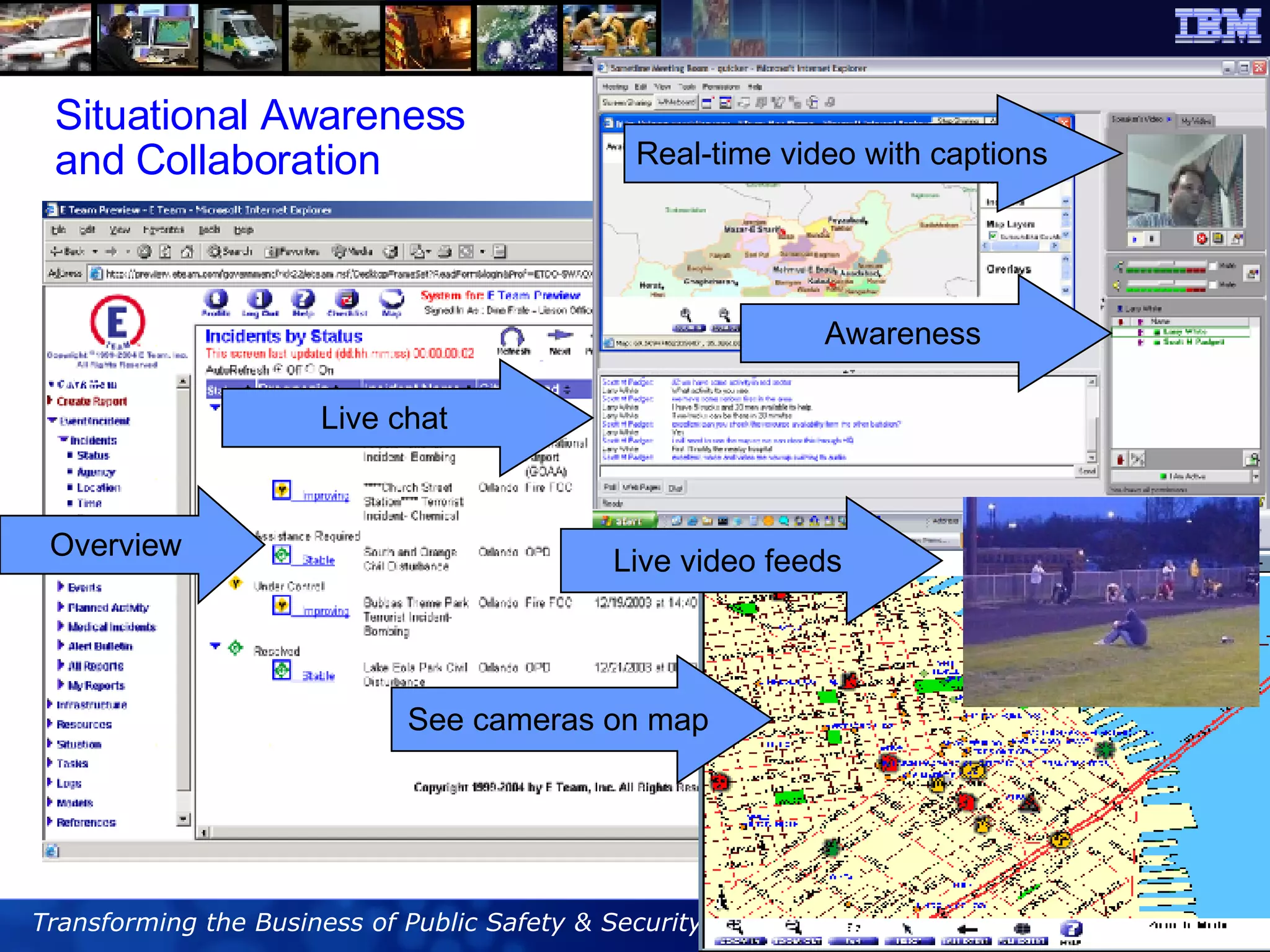Click the red raise-hand icon below participant list
The image size is (1270, 952).
[1120, 459]
